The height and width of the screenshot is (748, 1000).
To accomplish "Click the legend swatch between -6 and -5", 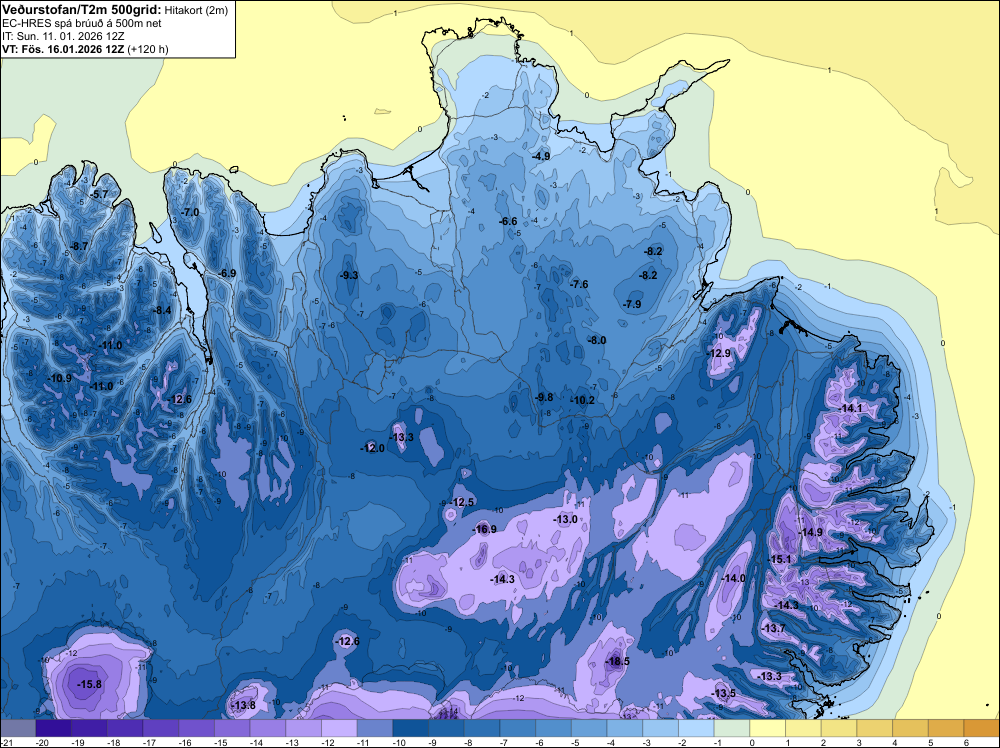I will pyautogui.click(x=554, y=728).
